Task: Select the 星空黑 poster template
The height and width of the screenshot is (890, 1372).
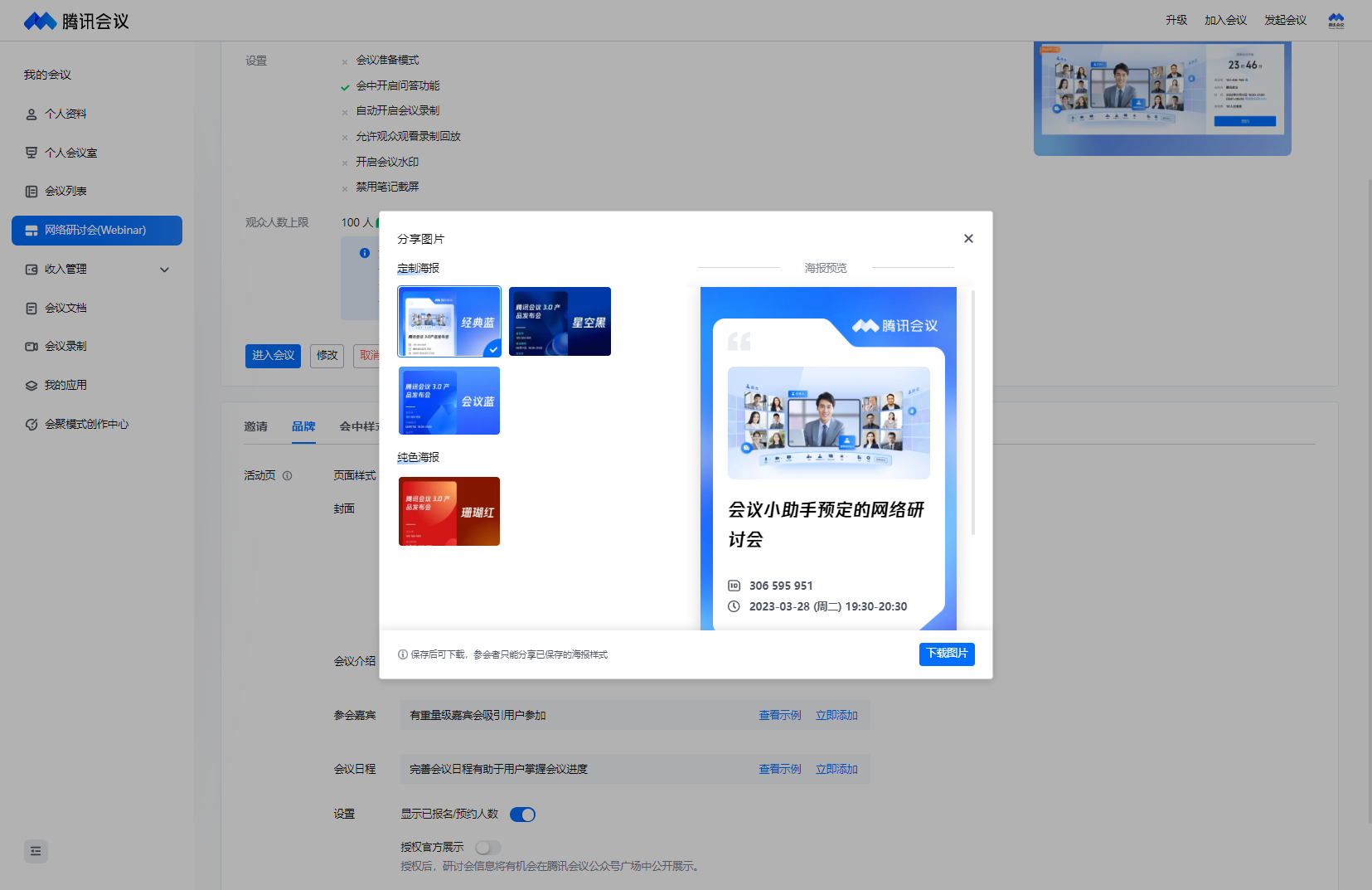Action: click(x=560, y=322)
